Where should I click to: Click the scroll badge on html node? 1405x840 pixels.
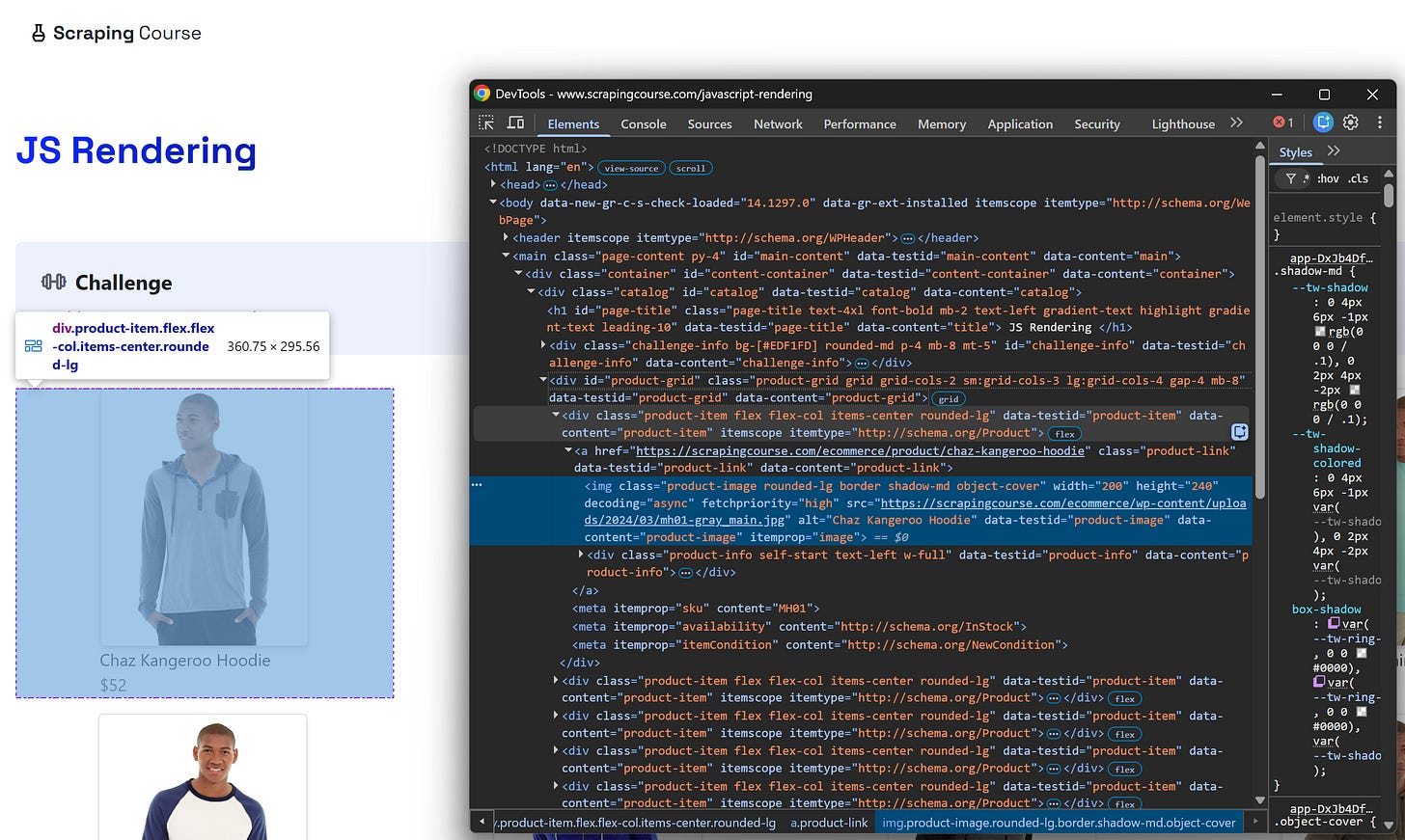click(x=691, y=168)
